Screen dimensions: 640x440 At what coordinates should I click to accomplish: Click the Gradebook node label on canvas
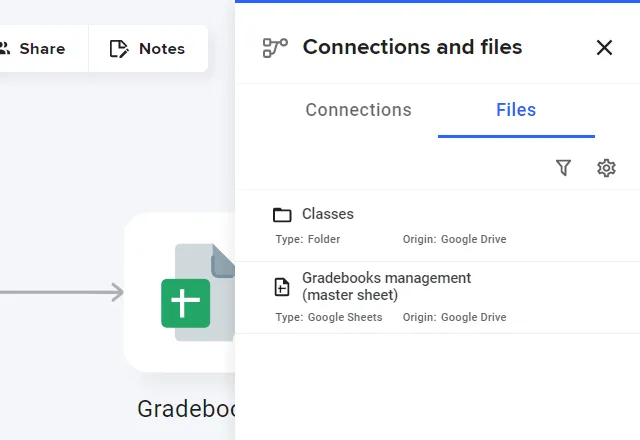tap(186, 409)
